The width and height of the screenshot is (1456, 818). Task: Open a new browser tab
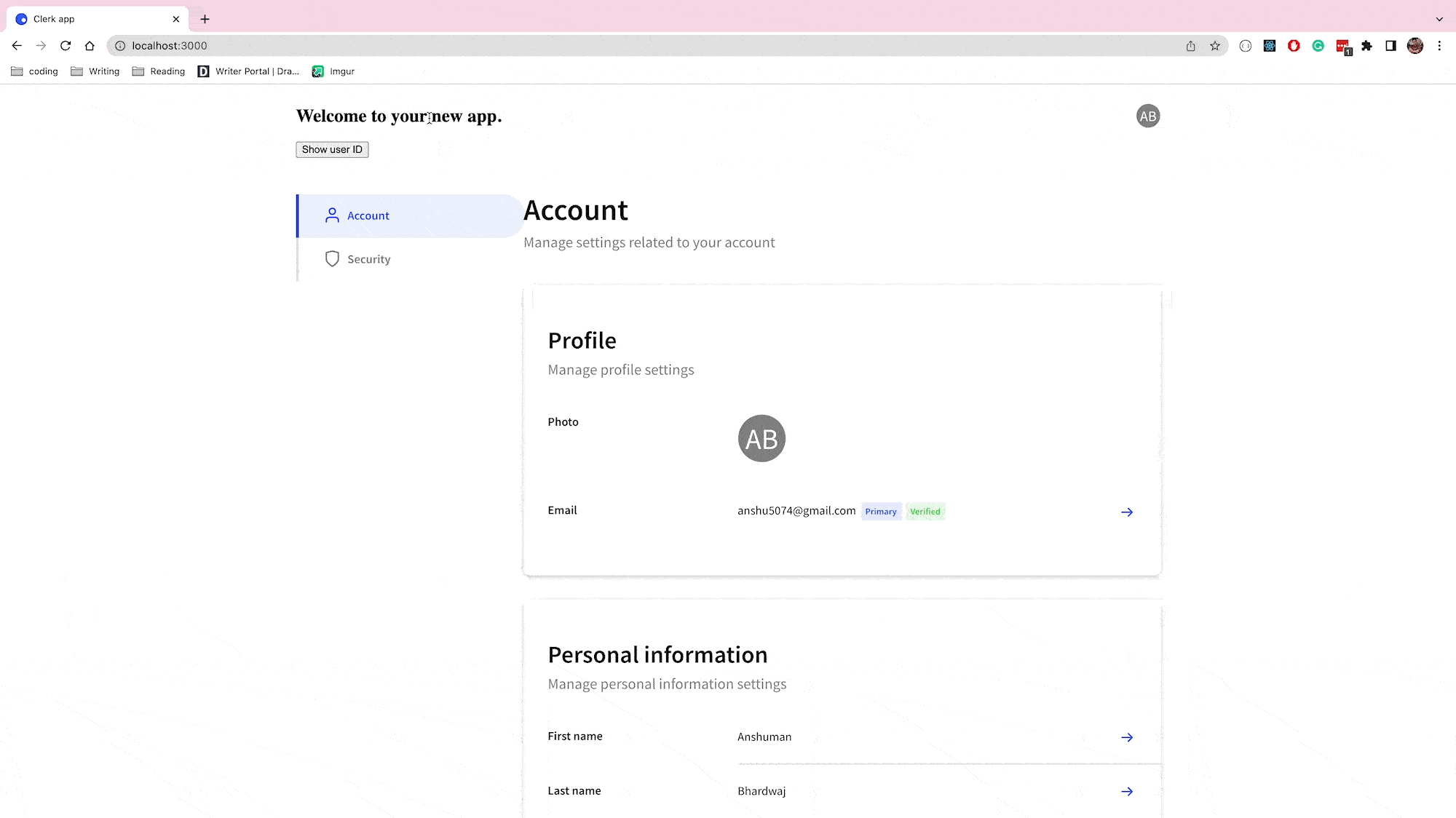click(205, 19)
